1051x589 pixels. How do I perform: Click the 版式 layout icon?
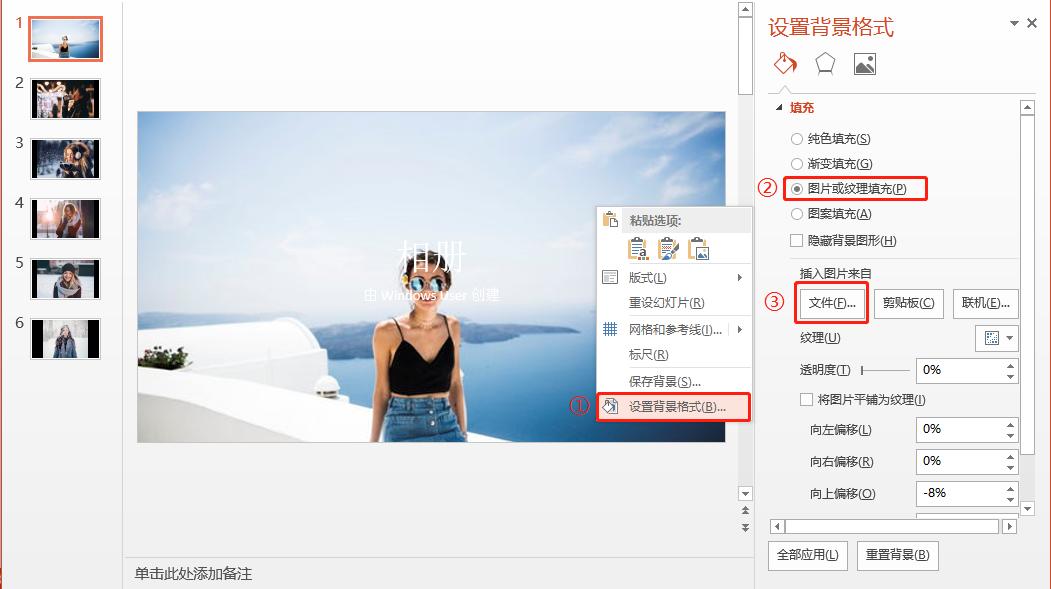(x=610, y=277)
